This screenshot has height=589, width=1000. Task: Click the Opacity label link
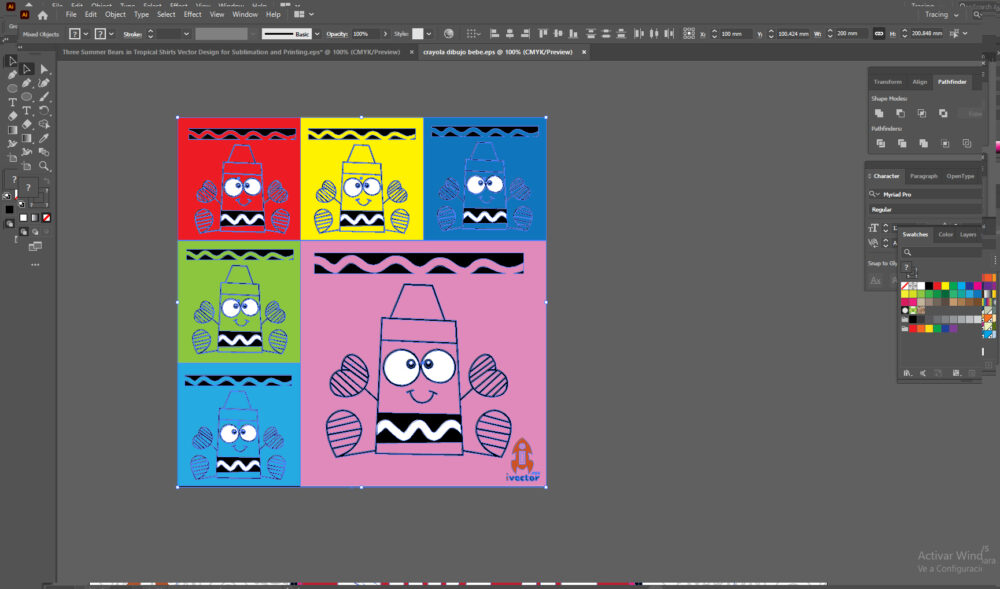337,34
